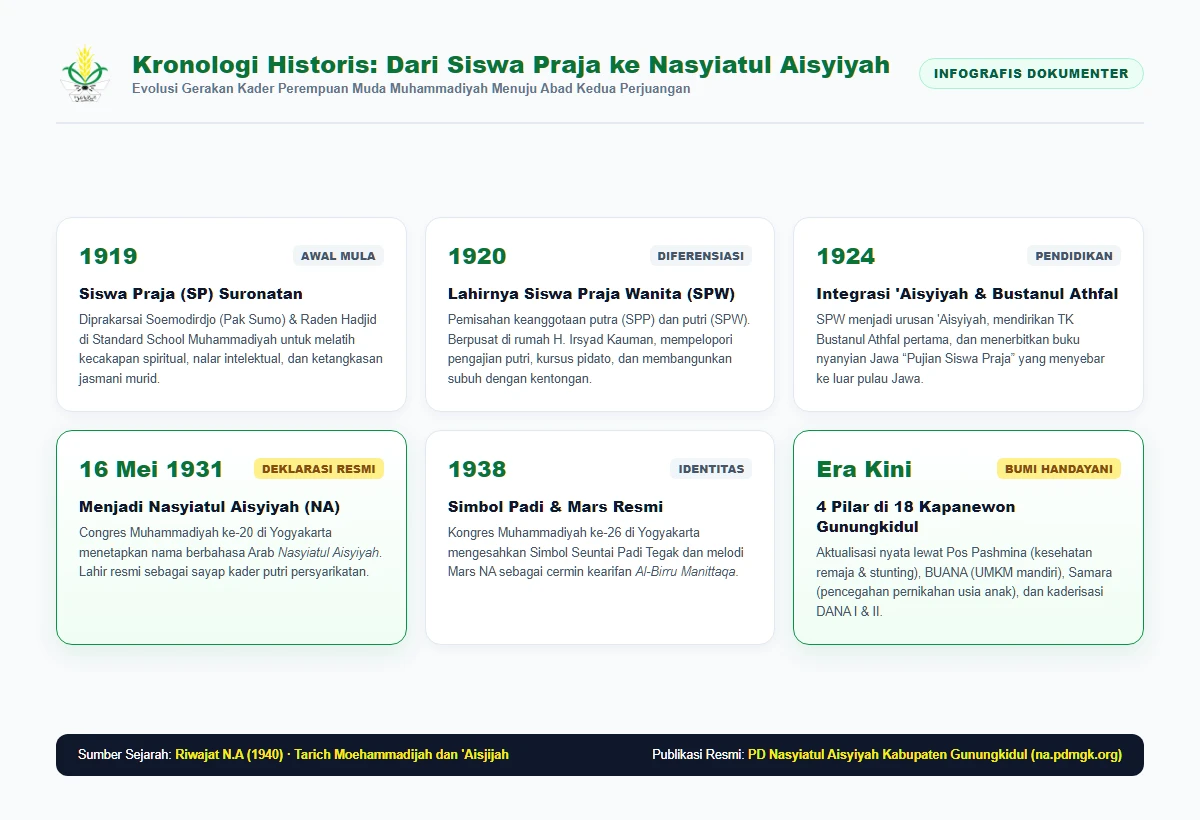Viewport: 1200px width, 820px height.
Task: Click the Publikasi Resmi label in footer
Action: [x=698, y=755]
